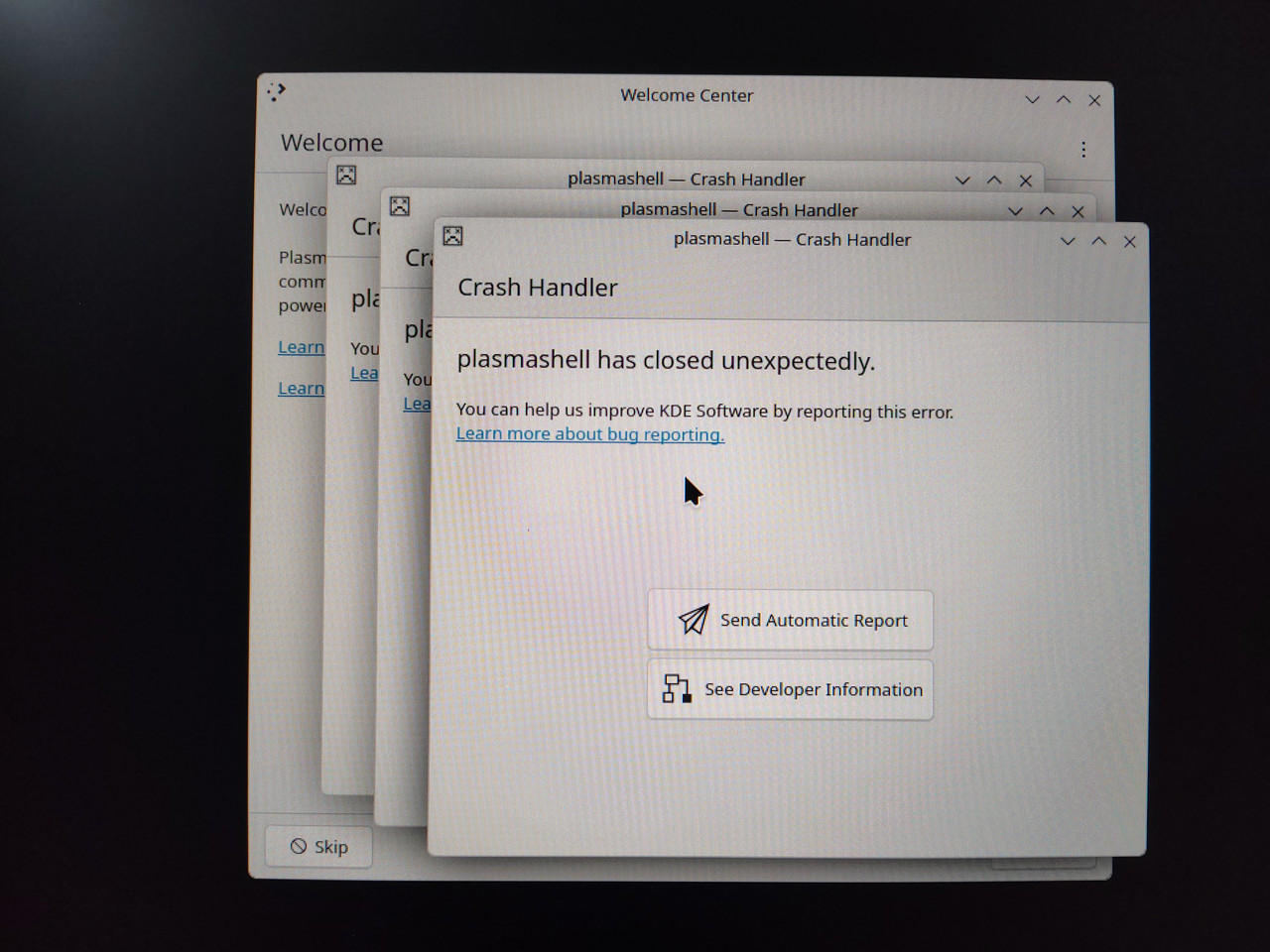1270x952 pixels.
Task: Click sad-face icon of middle Crash Handler window
Action: tap(400, 205)
